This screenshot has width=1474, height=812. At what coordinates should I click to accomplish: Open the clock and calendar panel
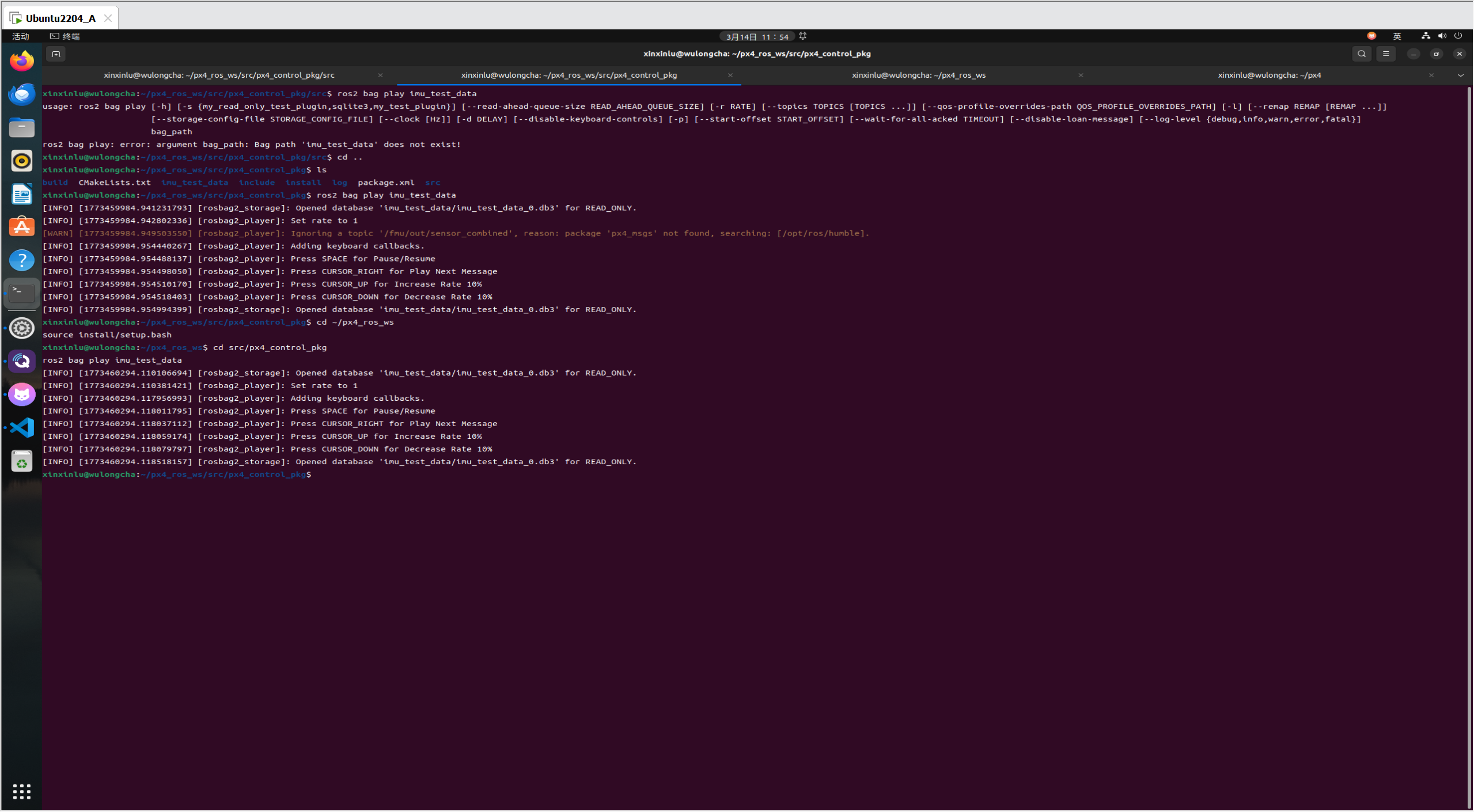pyautogui.click(x=757, y=37)
